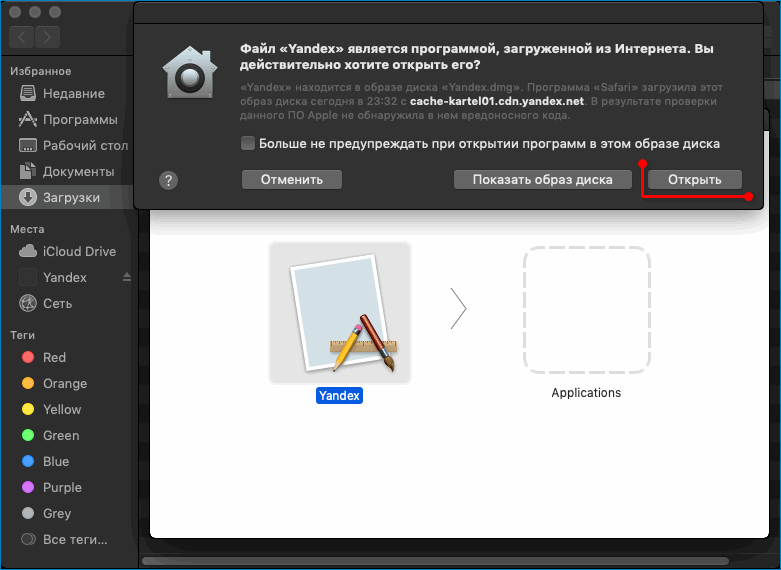Click the Green tag color dot

pyautogui.click(x=28, y=435)
